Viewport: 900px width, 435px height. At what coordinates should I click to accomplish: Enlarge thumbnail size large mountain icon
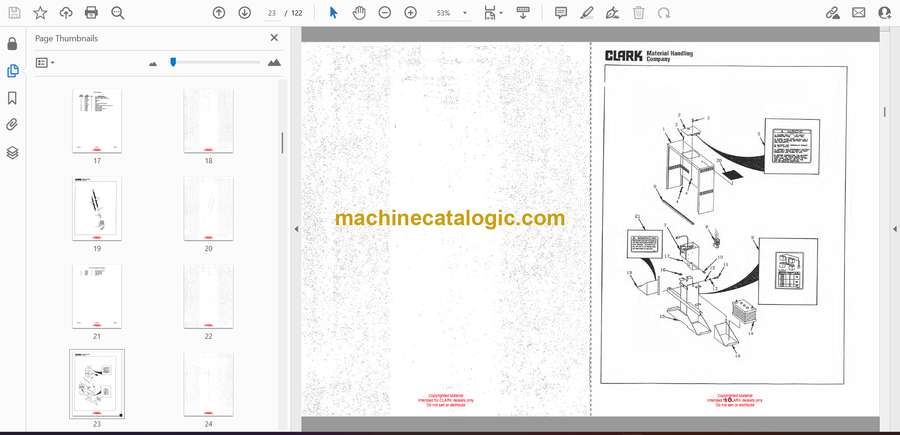click(274, 63)
